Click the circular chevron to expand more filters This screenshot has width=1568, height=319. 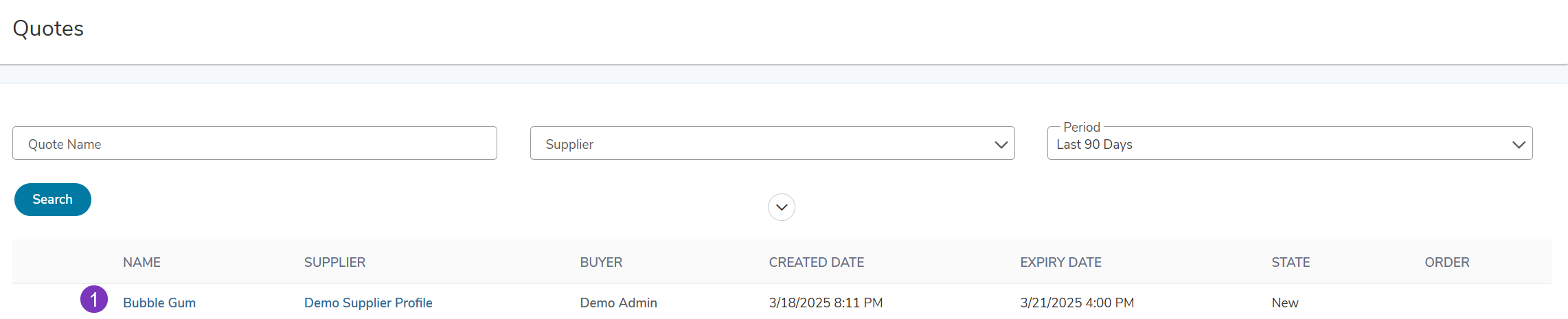(x=782, y=207)
